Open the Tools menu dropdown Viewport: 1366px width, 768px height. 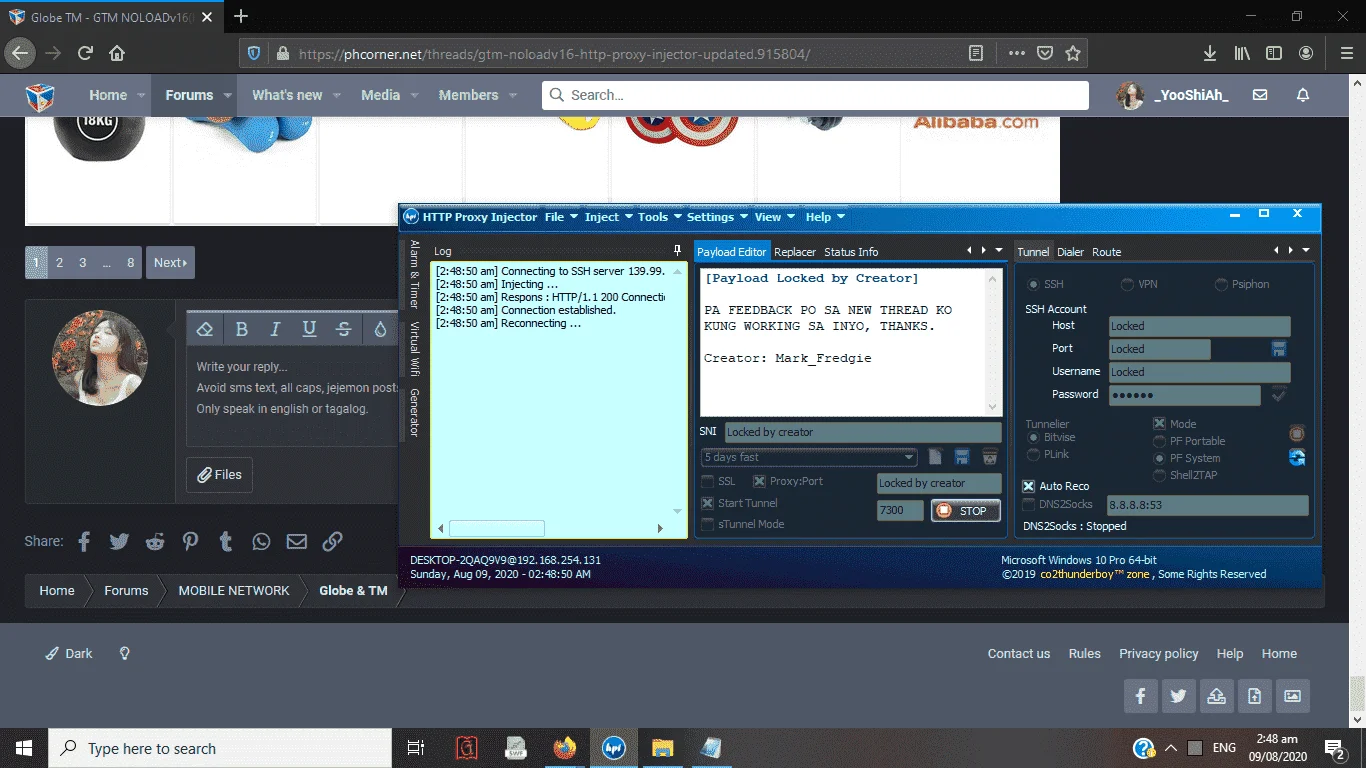660,217
